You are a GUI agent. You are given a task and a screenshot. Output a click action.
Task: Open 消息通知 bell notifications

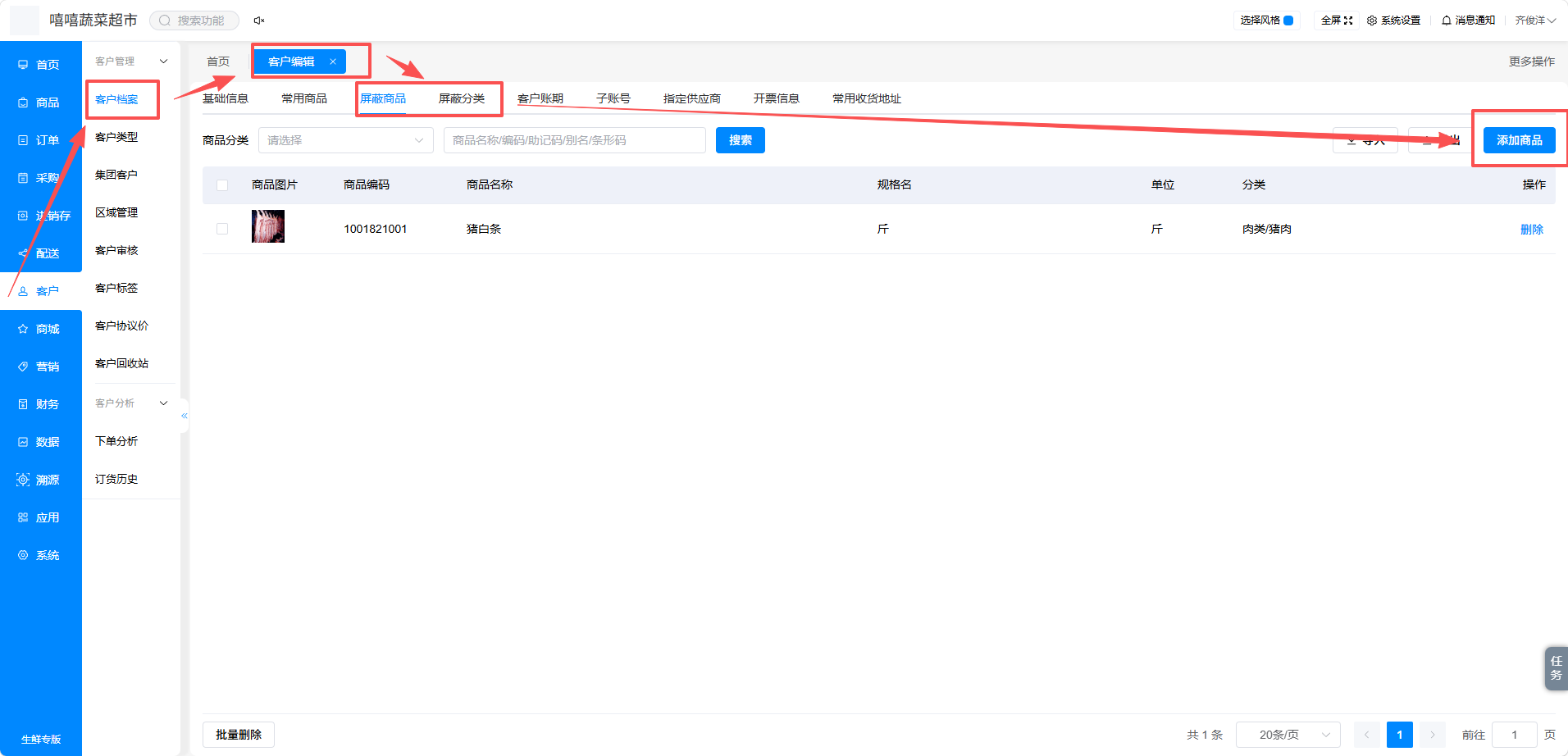click(x=1468, y=20)
